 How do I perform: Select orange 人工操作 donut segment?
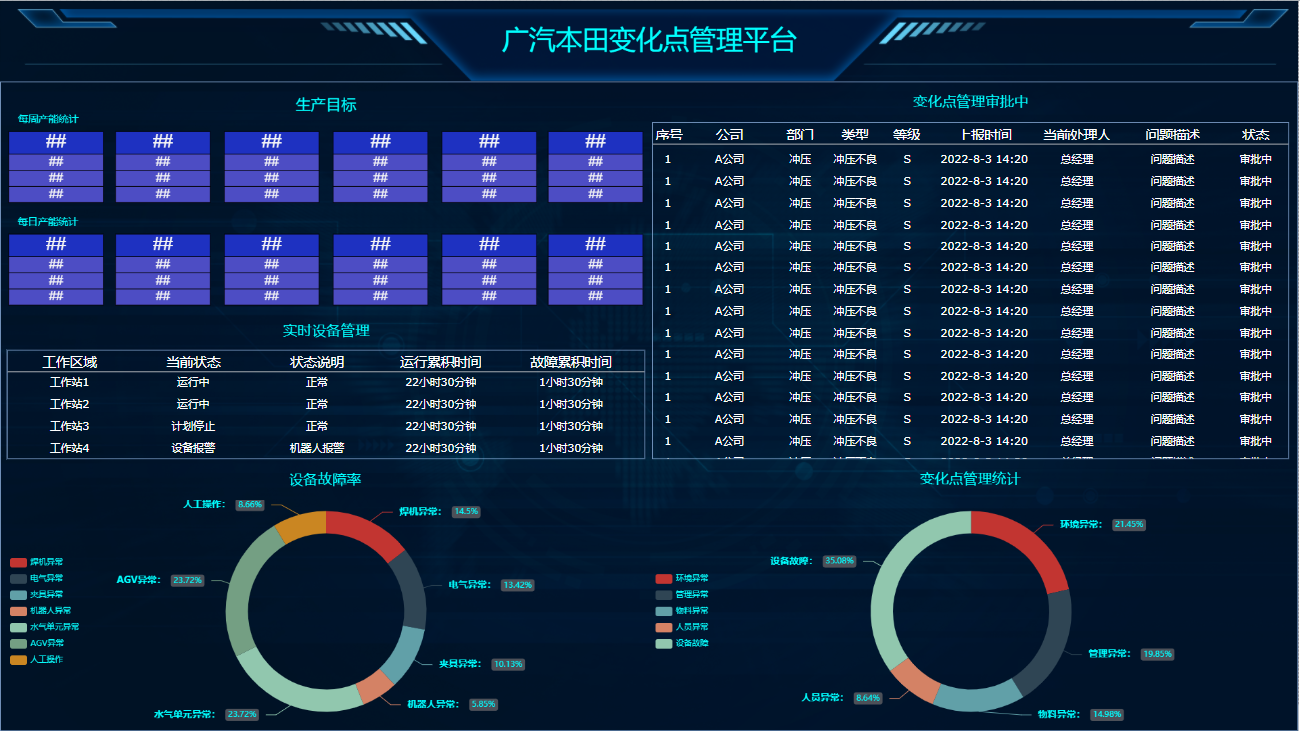(x=301, y=527)
